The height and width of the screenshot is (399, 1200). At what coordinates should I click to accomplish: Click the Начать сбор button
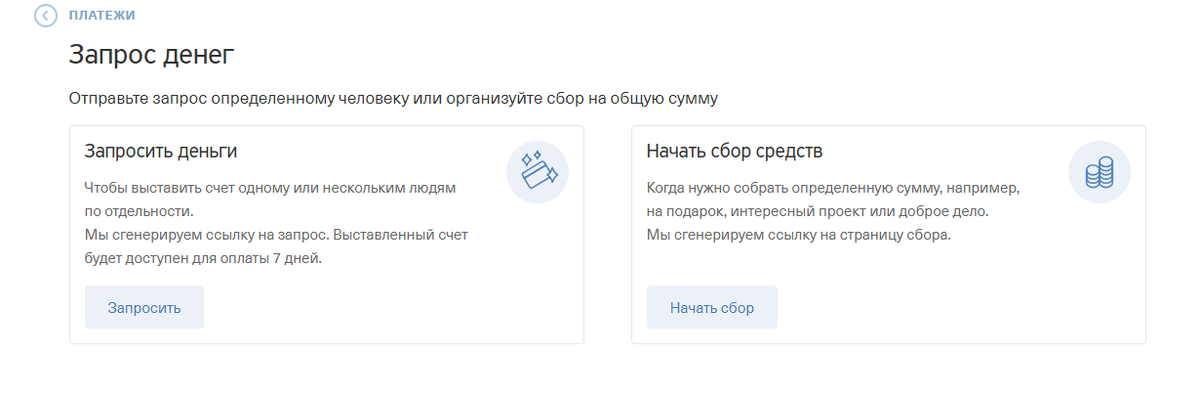coord(712,307)
